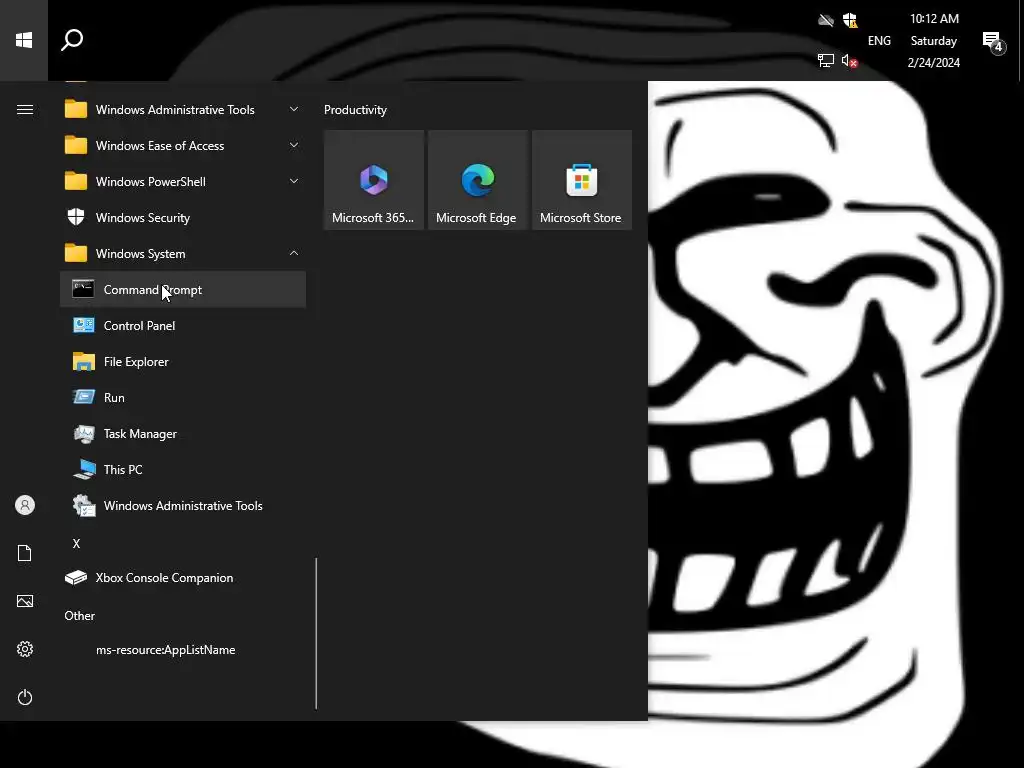Click the Productivity group title
The image size is (1024, 768).
(355, 110)
